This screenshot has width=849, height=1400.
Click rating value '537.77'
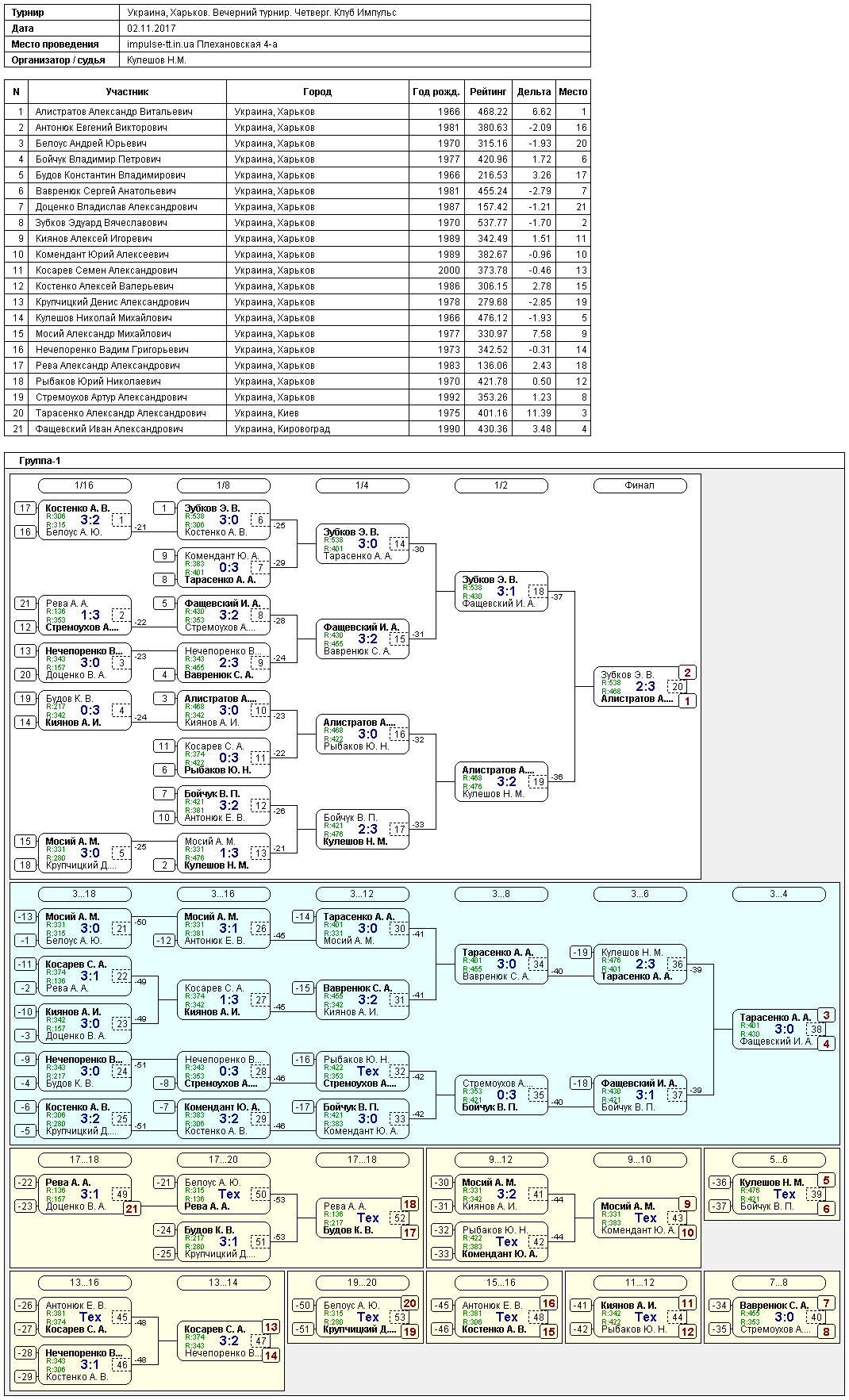(493, 223)
